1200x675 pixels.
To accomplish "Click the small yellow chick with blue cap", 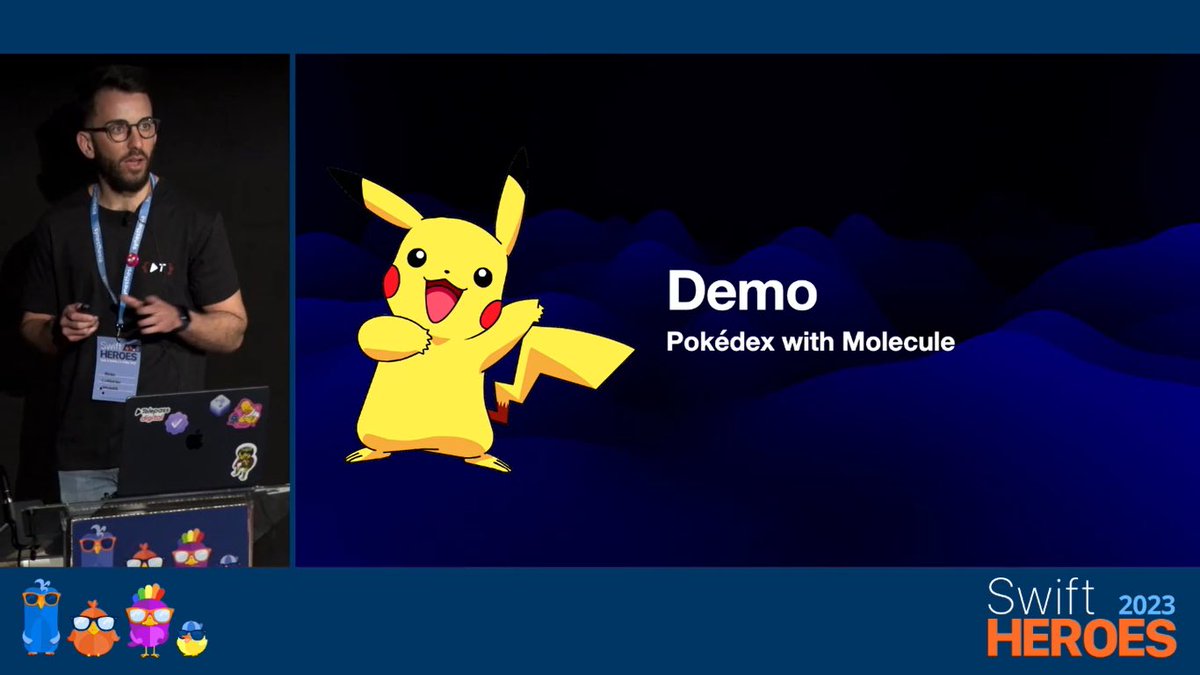I will [191, 637].
